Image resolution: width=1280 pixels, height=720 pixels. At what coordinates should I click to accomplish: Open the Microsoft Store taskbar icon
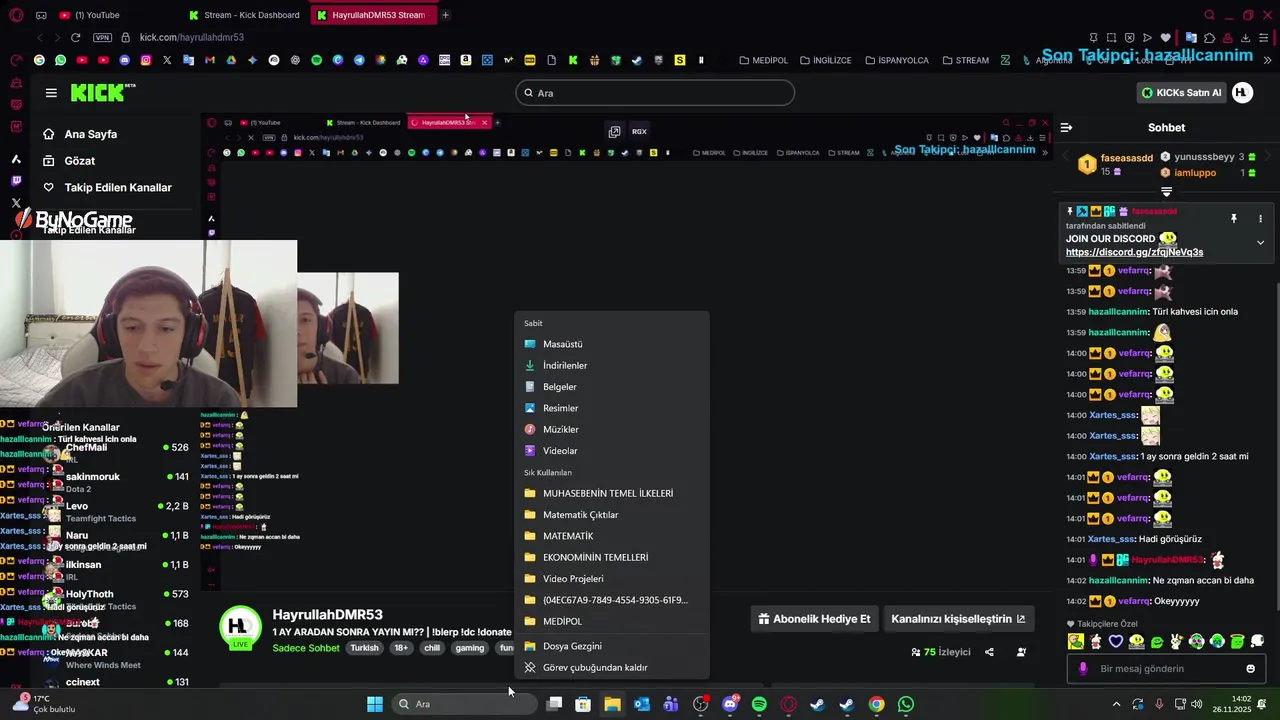click(x=583, y=704)
